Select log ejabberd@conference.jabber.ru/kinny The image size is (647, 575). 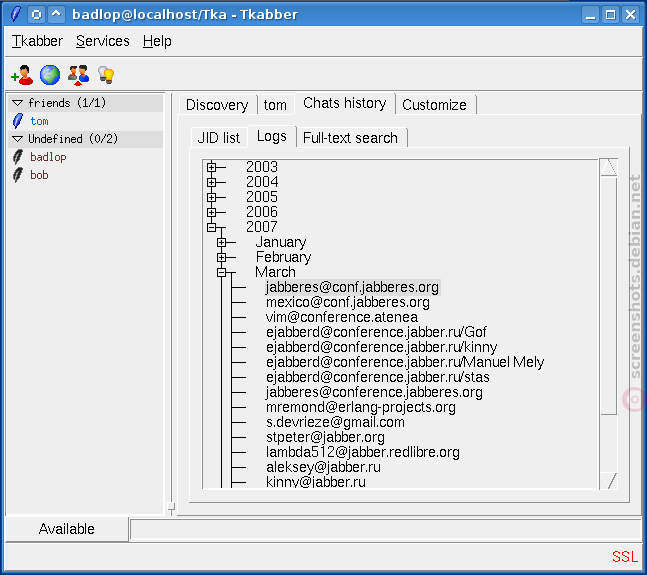click(x=382, y=347)
